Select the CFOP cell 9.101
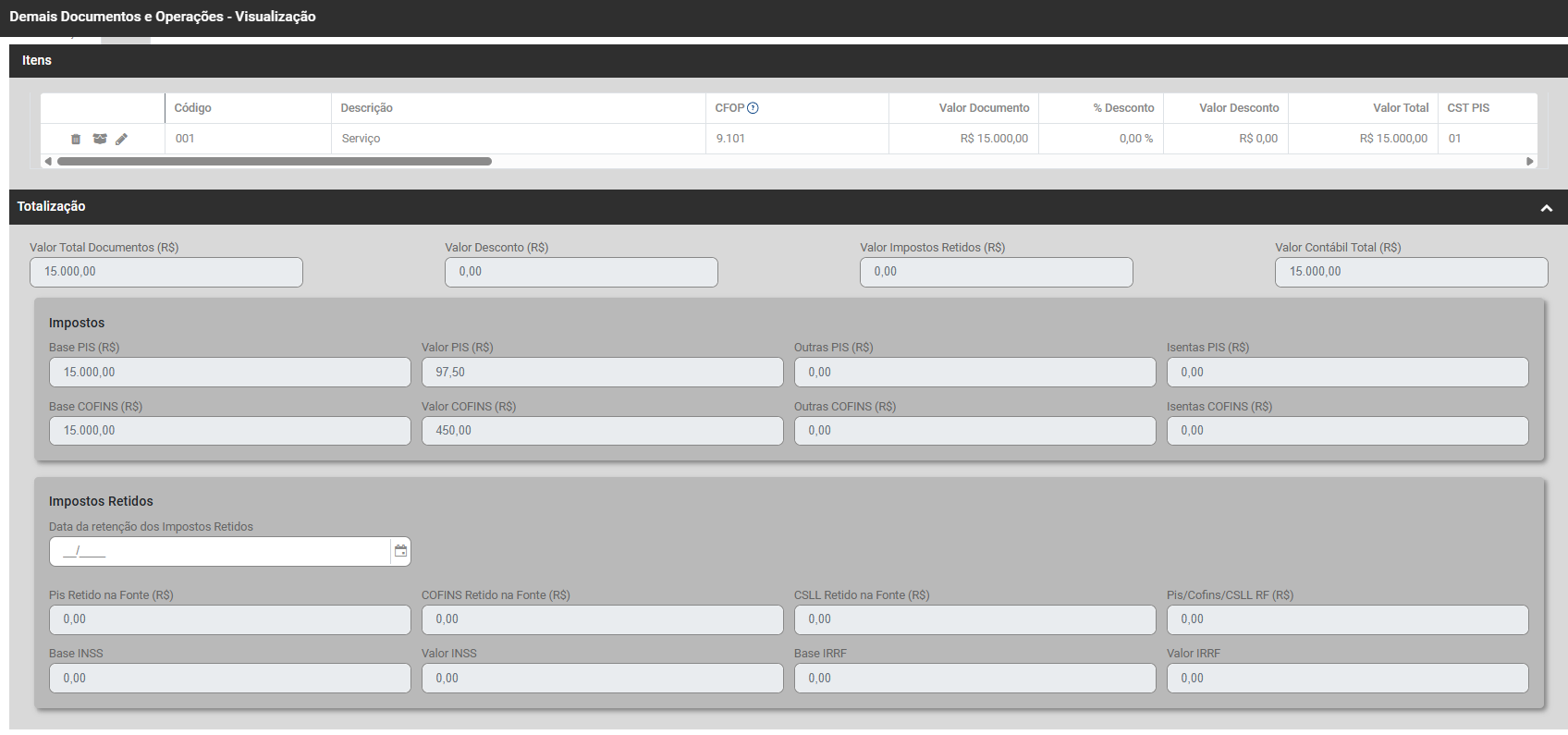 pos(797,139)
